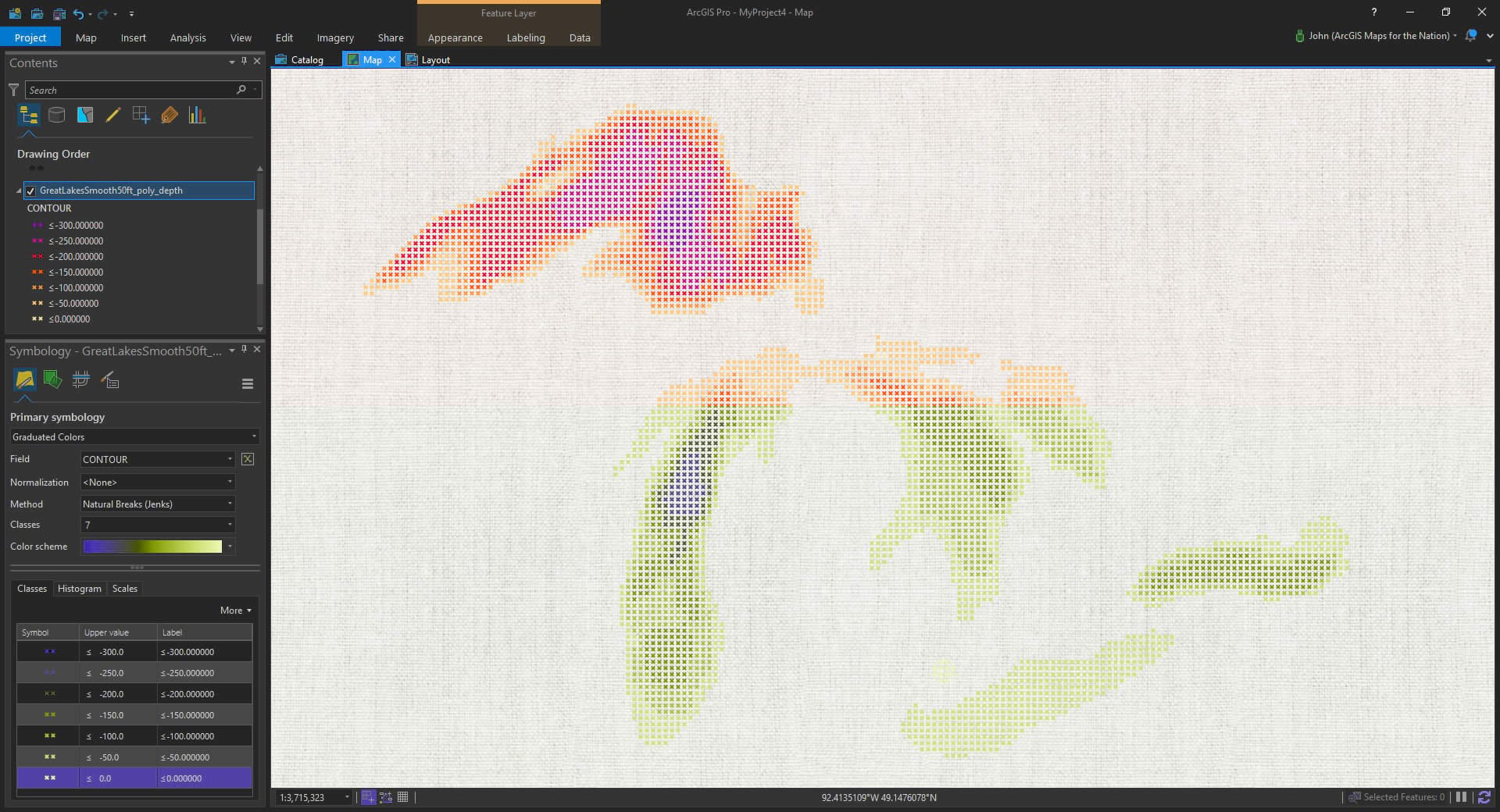Click the Undo arrow icon
The height and width of the screenshot is (812, 1500).
tap(78, 13)
